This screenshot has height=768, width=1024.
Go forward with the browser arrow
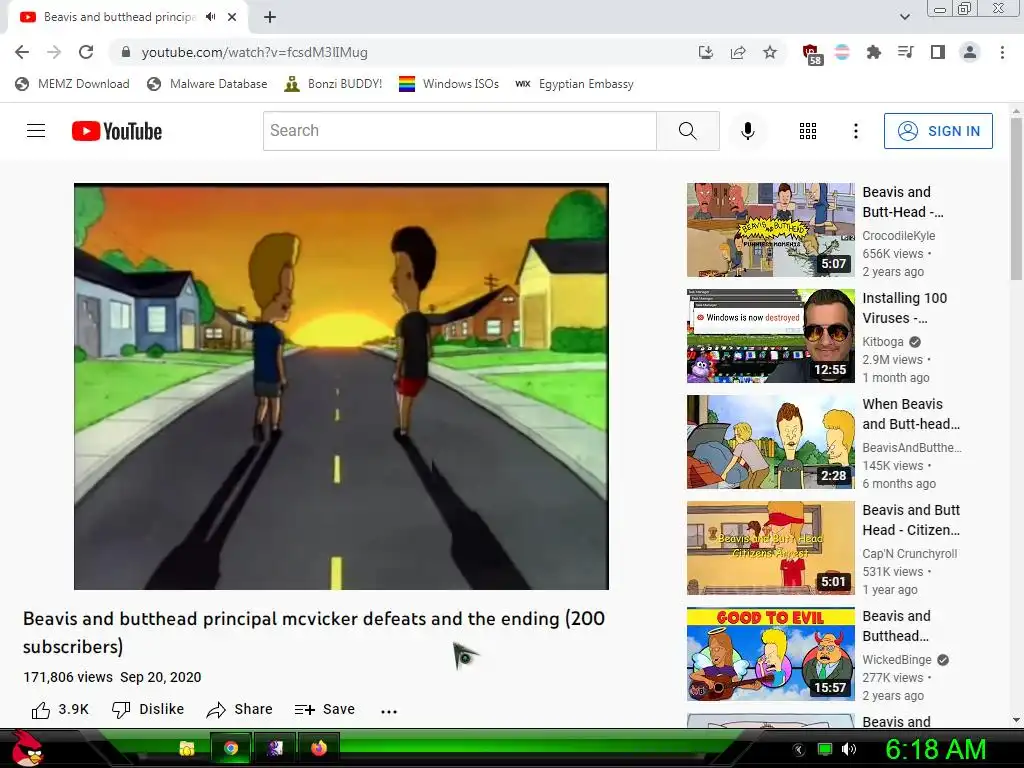click(x=54, y=52)
